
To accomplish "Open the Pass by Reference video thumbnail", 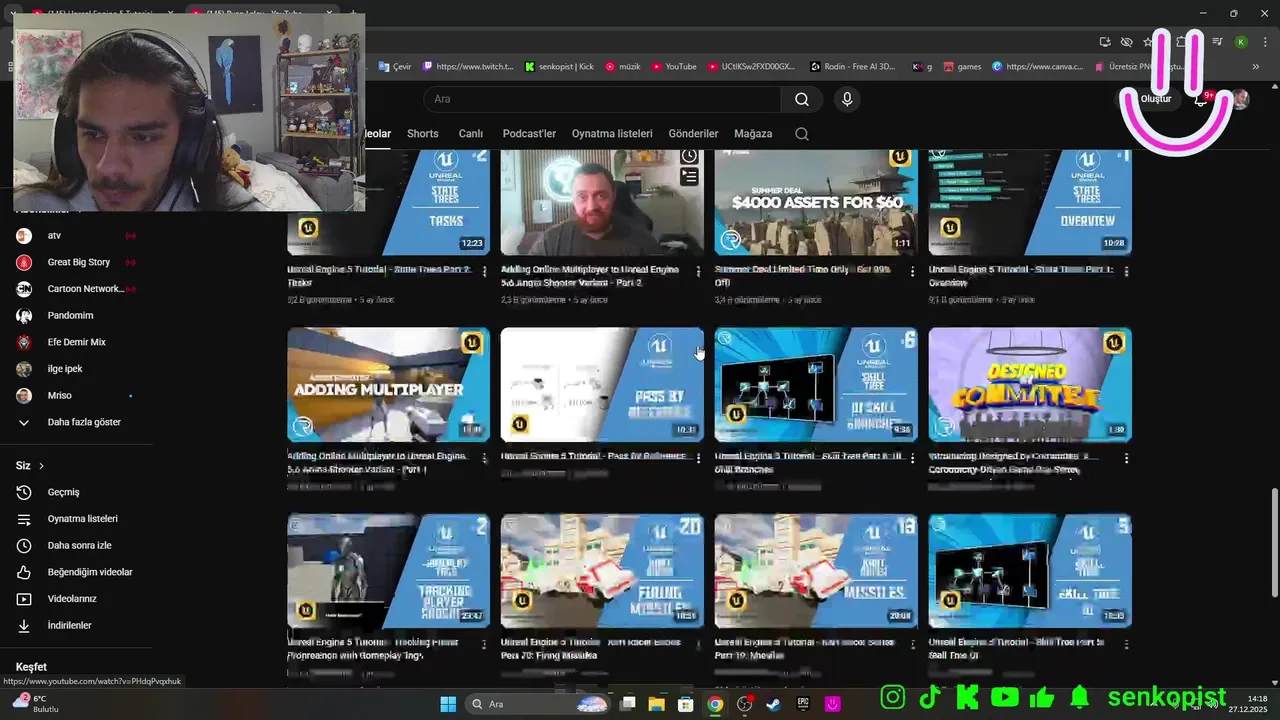I will (602, 385).
